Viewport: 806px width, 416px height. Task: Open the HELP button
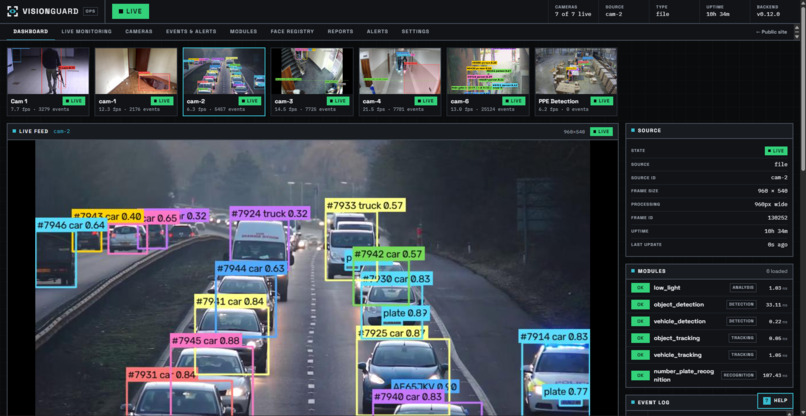click(x=775, y=401)
